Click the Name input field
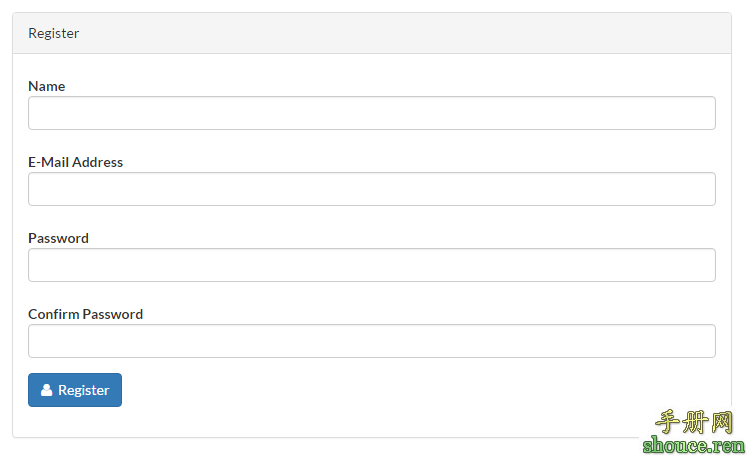The image size is (747, 456). 371,113
